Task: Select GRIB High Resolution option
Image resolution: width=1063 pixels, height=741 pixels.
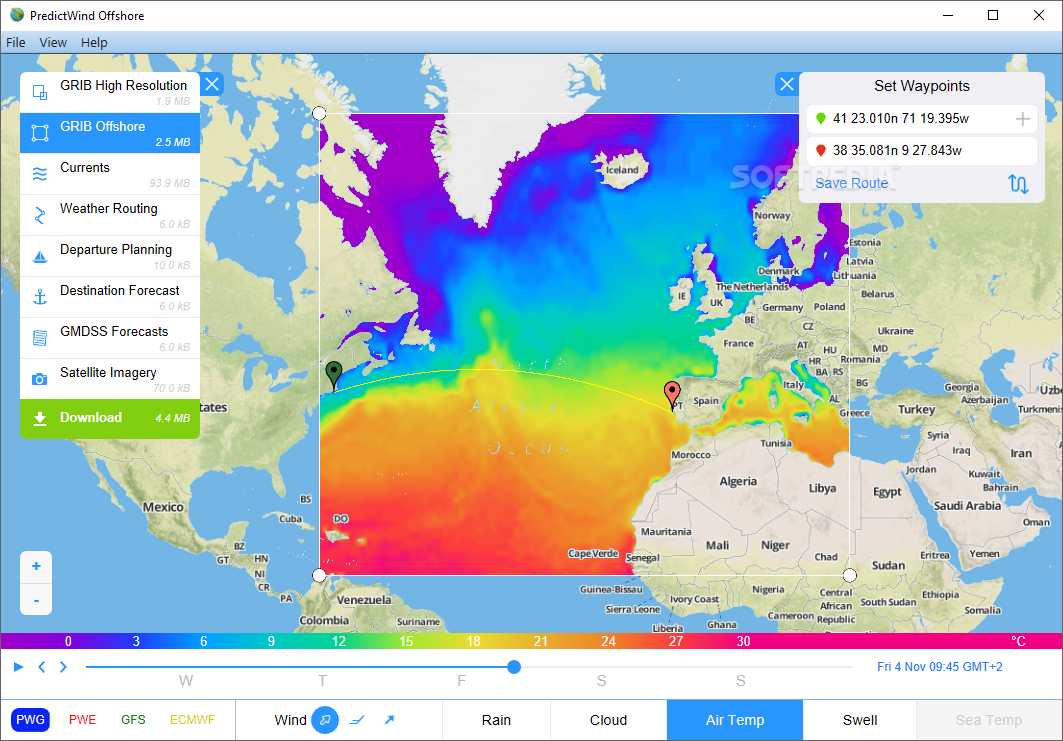Action: pos(110,92)
